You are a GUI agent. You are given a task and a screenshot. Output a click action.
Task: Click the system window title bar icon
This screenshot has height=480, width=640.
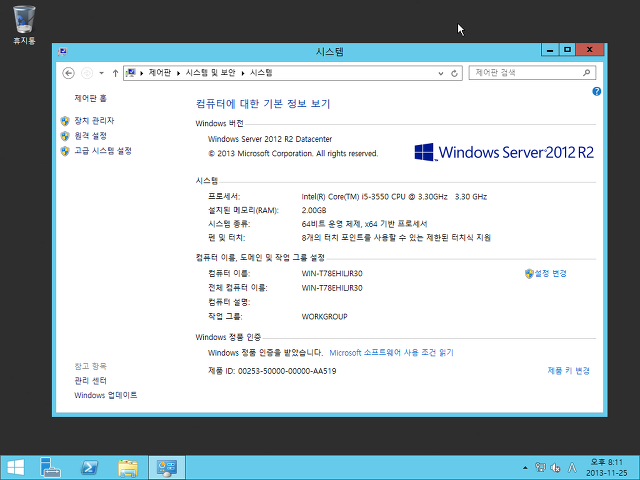click(62, 51)
